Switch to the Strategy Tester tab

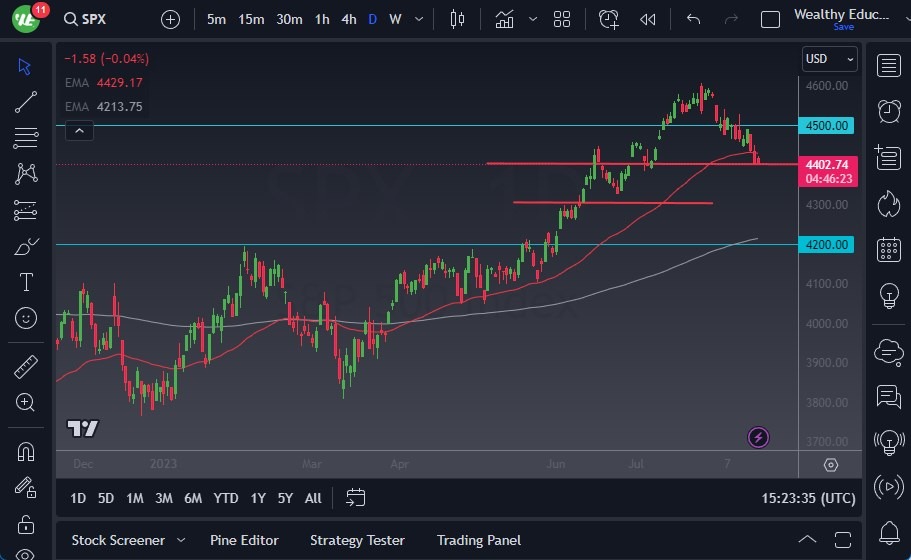point(357,540)
